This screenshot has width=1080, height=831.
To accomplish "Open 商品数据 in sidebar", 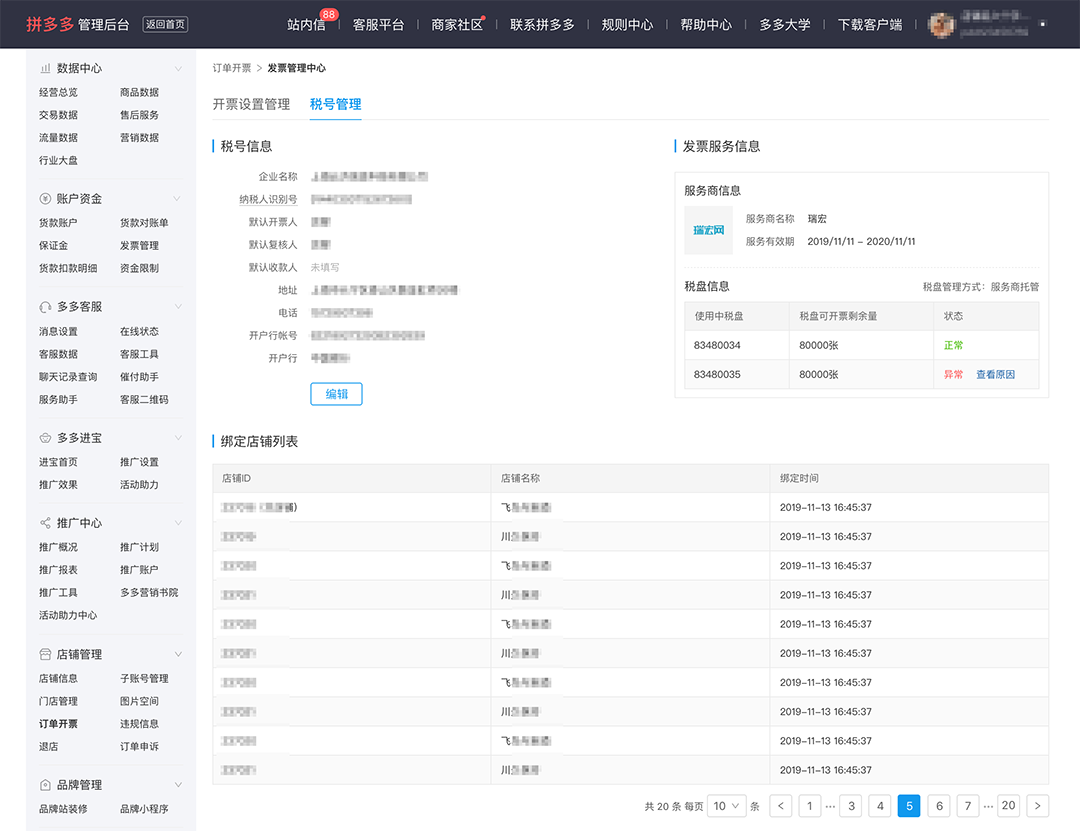I will [x=139, y=92].
